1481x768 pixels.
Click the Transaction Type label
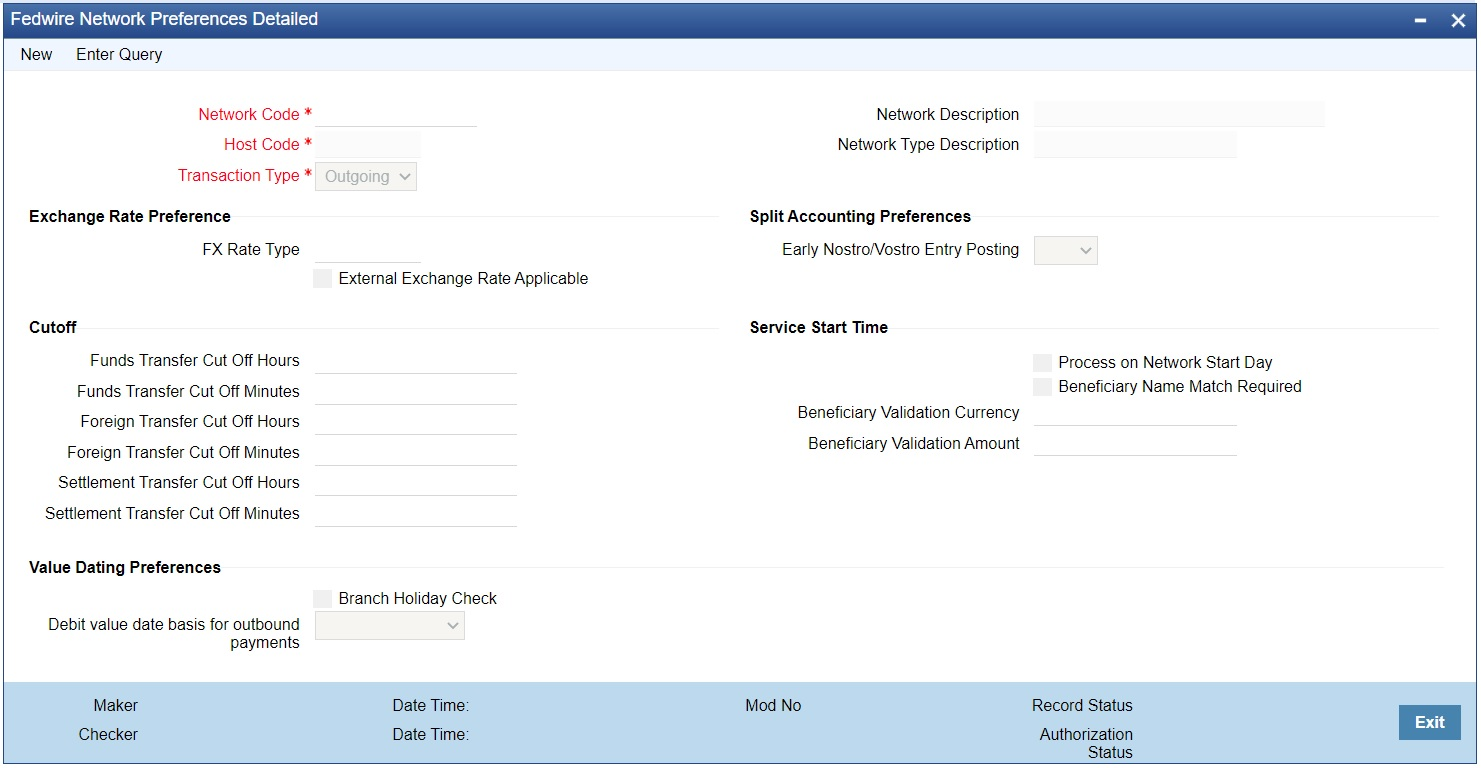coord(239,175)
